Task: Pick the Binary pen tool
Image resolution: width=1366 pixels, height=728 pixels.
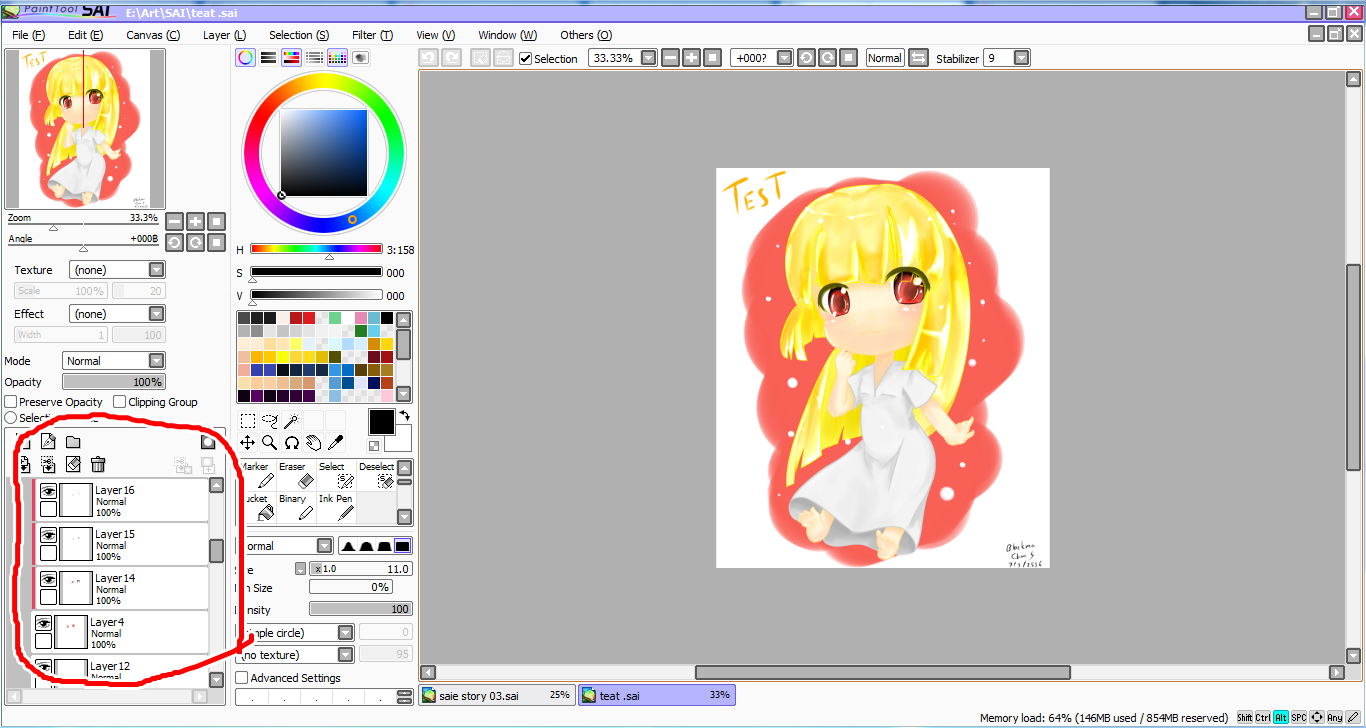Action: [296, 507]
